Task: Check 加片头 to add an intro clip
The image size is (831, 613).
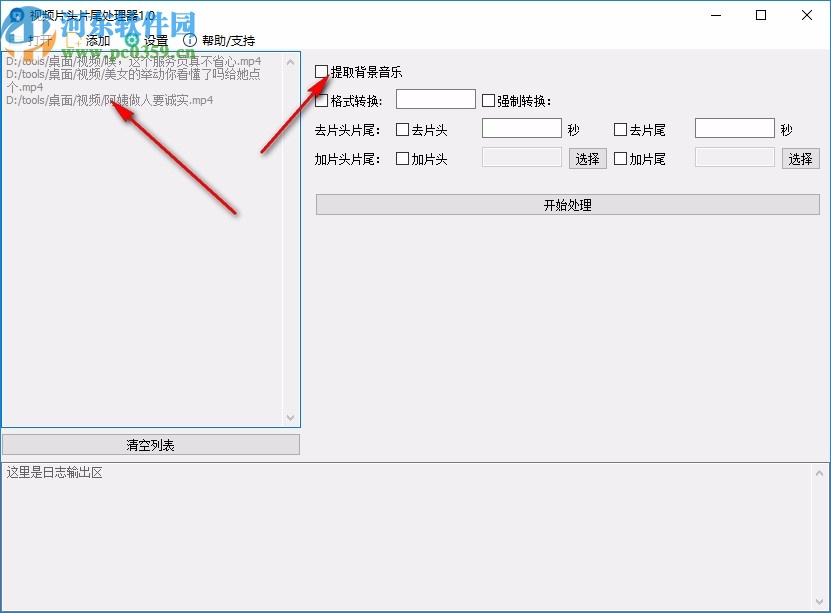Action: pyautogui.click(x=403, y=158)
